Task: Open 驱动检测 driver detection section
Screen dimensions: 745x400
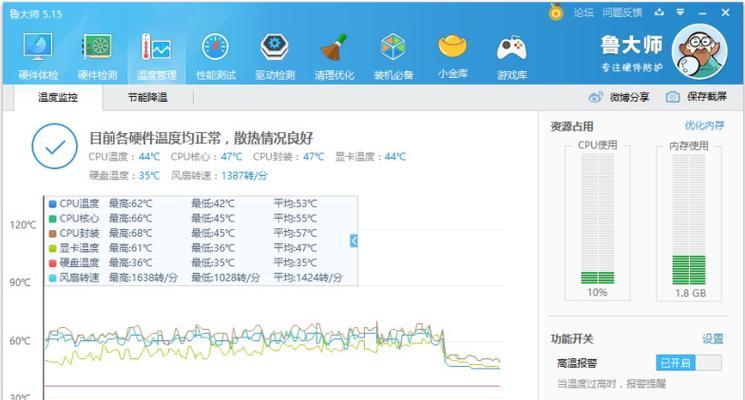Action: pos(275,56)
